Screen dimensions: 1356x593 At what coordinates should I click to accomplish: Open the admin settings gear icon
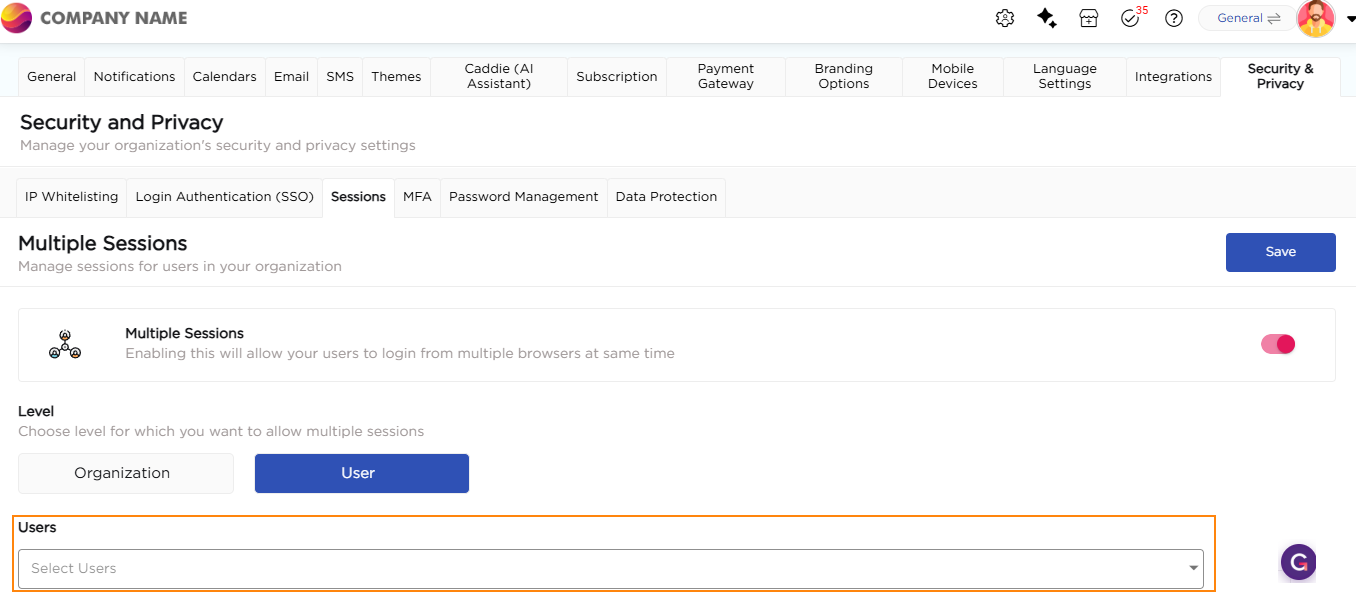pyautogui.click(x=1005, y=18)
